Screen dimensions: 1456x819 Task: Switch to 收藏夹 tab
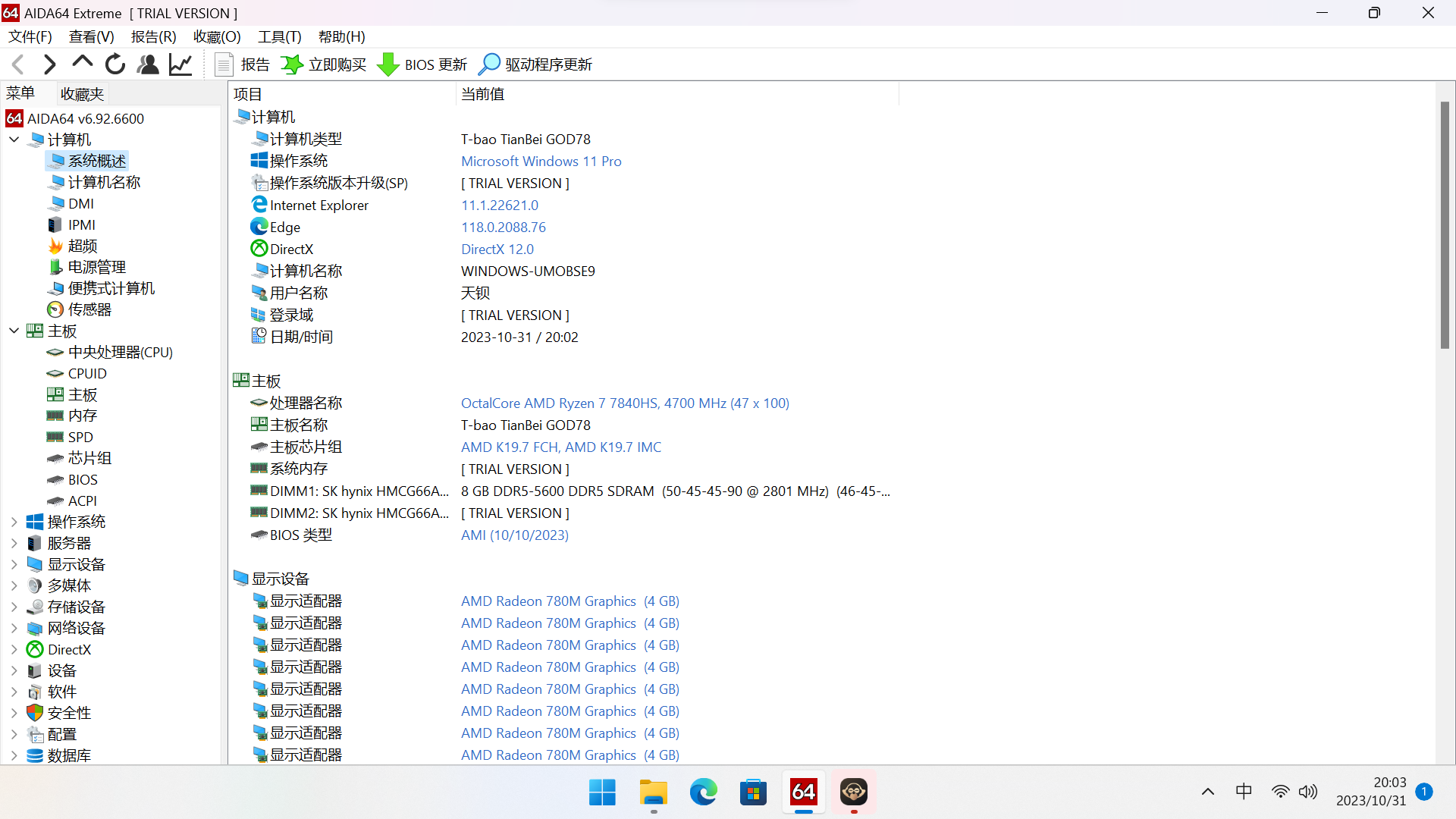[x=82, y=94]
